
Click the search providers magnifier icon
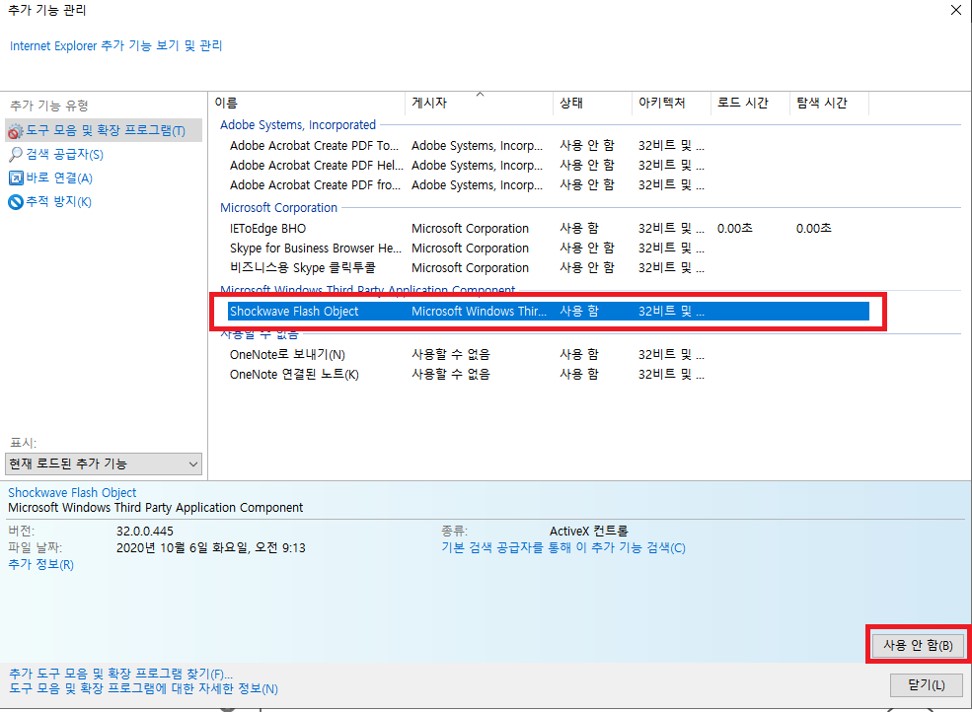pyautogui.click(x=15, y=154)
